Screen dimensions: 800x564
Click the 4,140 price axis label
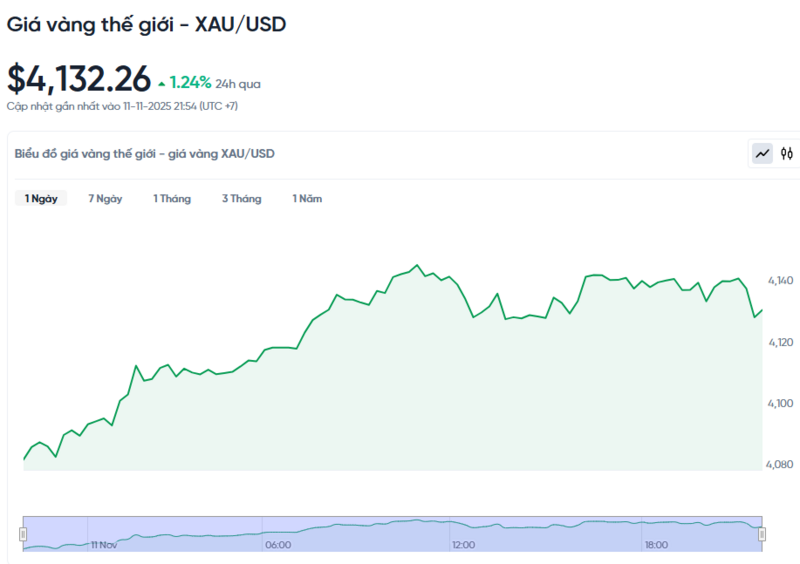(x=781, y=280)
